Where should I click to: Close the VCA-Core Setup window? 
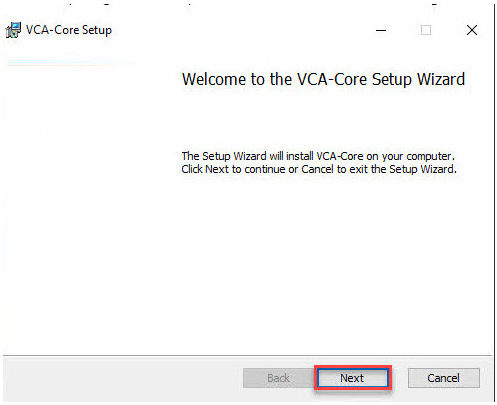point(472,30)
